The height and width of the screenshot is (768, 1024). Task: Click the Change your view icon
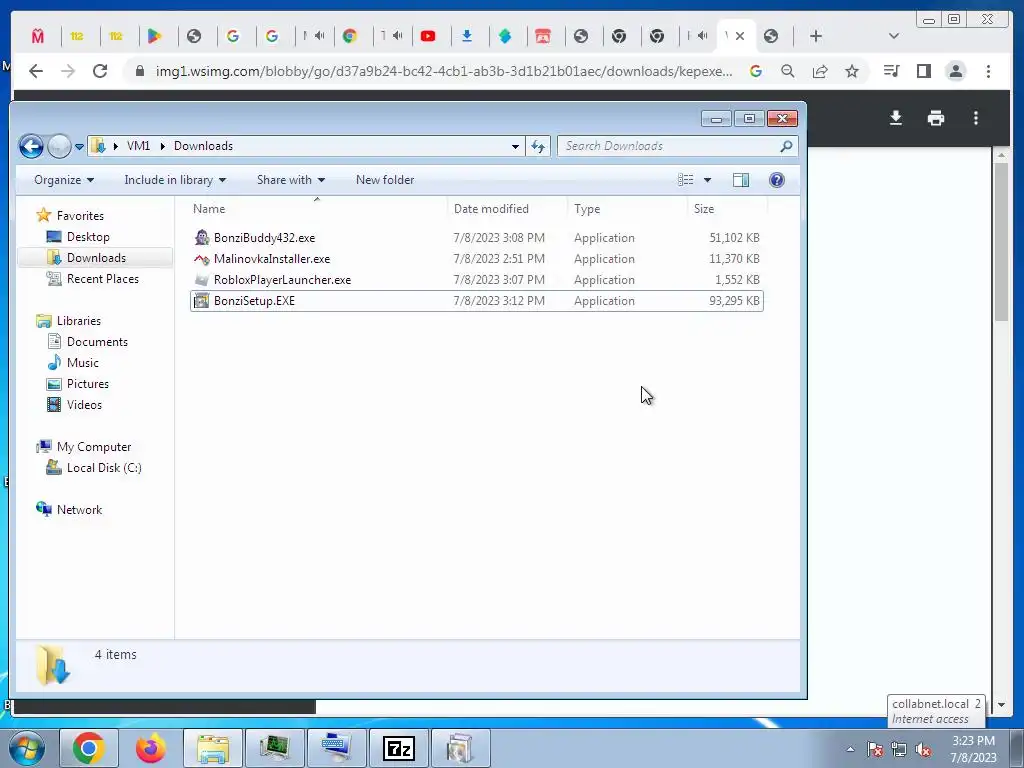pyautogui.click(x=686, y=180)
